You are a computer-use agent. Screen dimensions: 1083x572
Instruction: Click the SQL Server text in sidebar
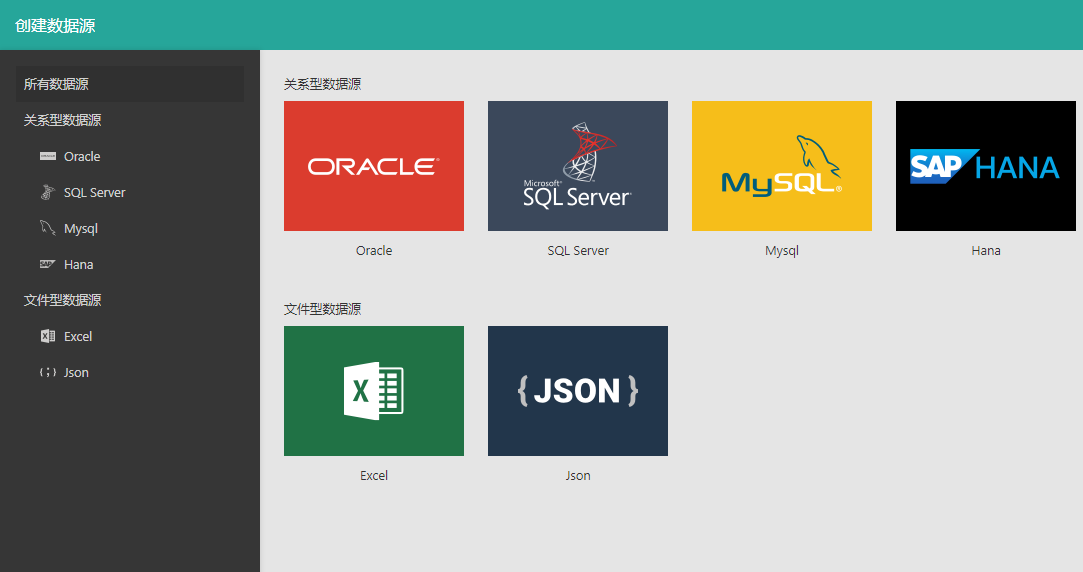pyautogui.click(x=95, y=193)
